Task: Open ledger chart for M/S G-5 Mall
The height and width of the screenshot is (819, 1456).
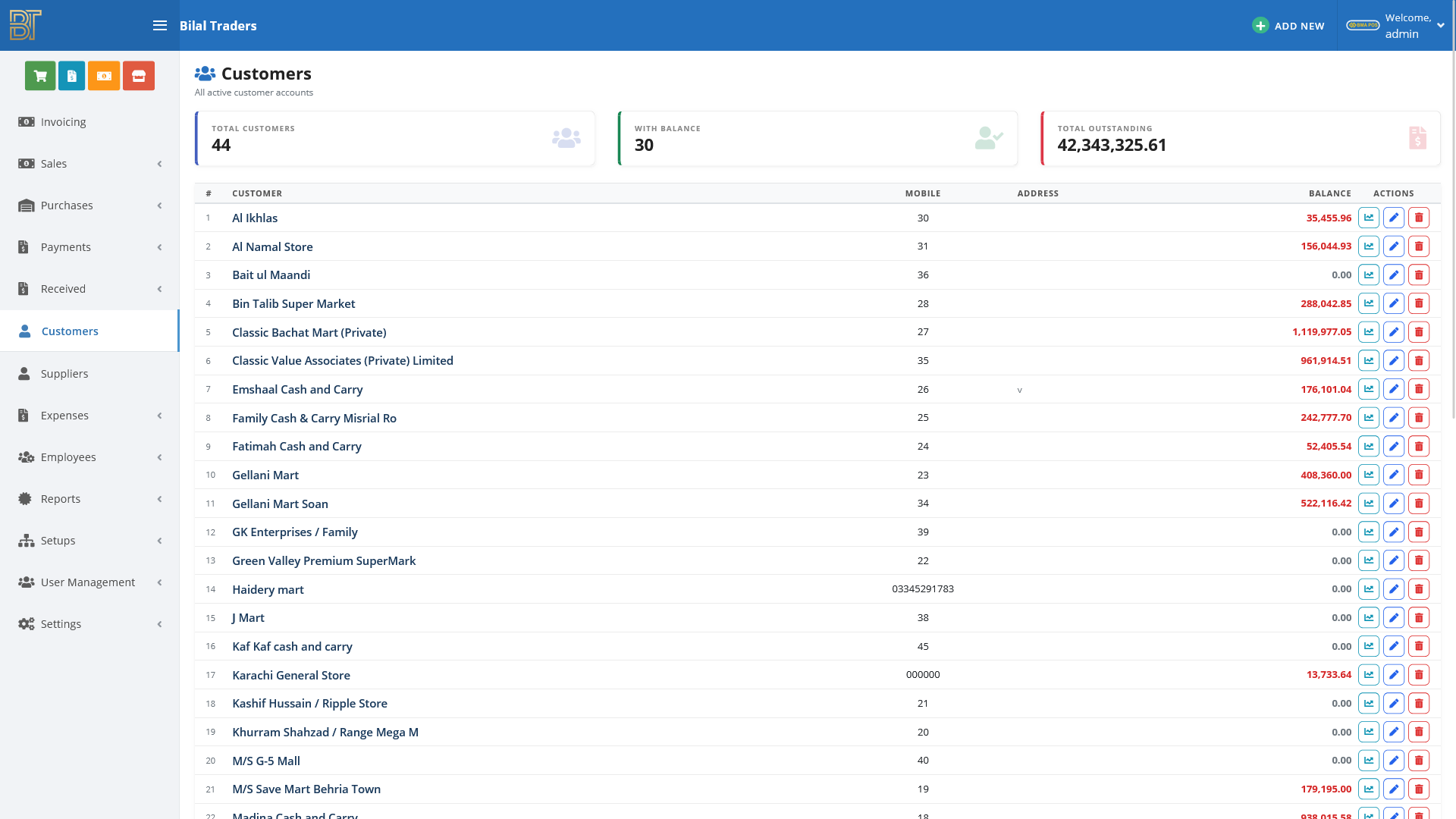Action: pos(1369,761)
